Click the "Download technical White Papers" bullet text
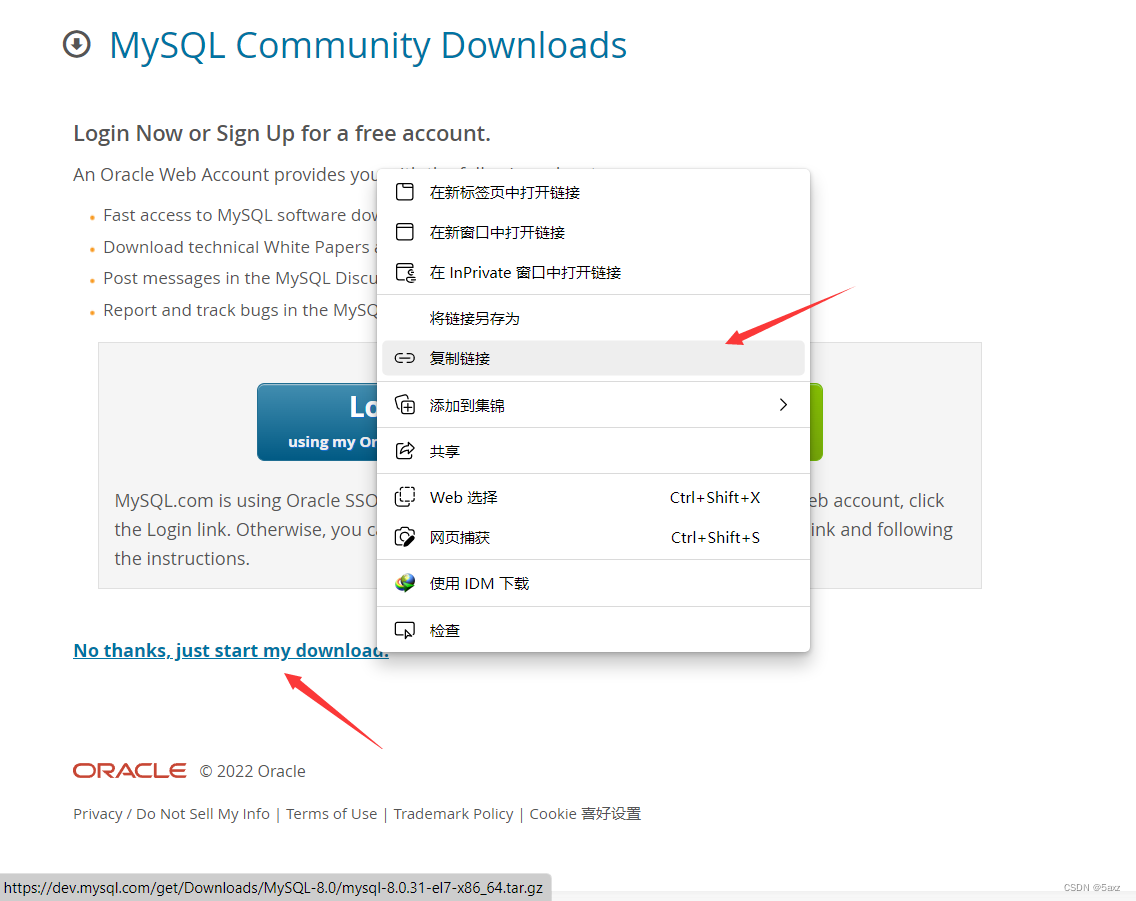This screenshot has height=901, width=1136. (x=240, y=247)
